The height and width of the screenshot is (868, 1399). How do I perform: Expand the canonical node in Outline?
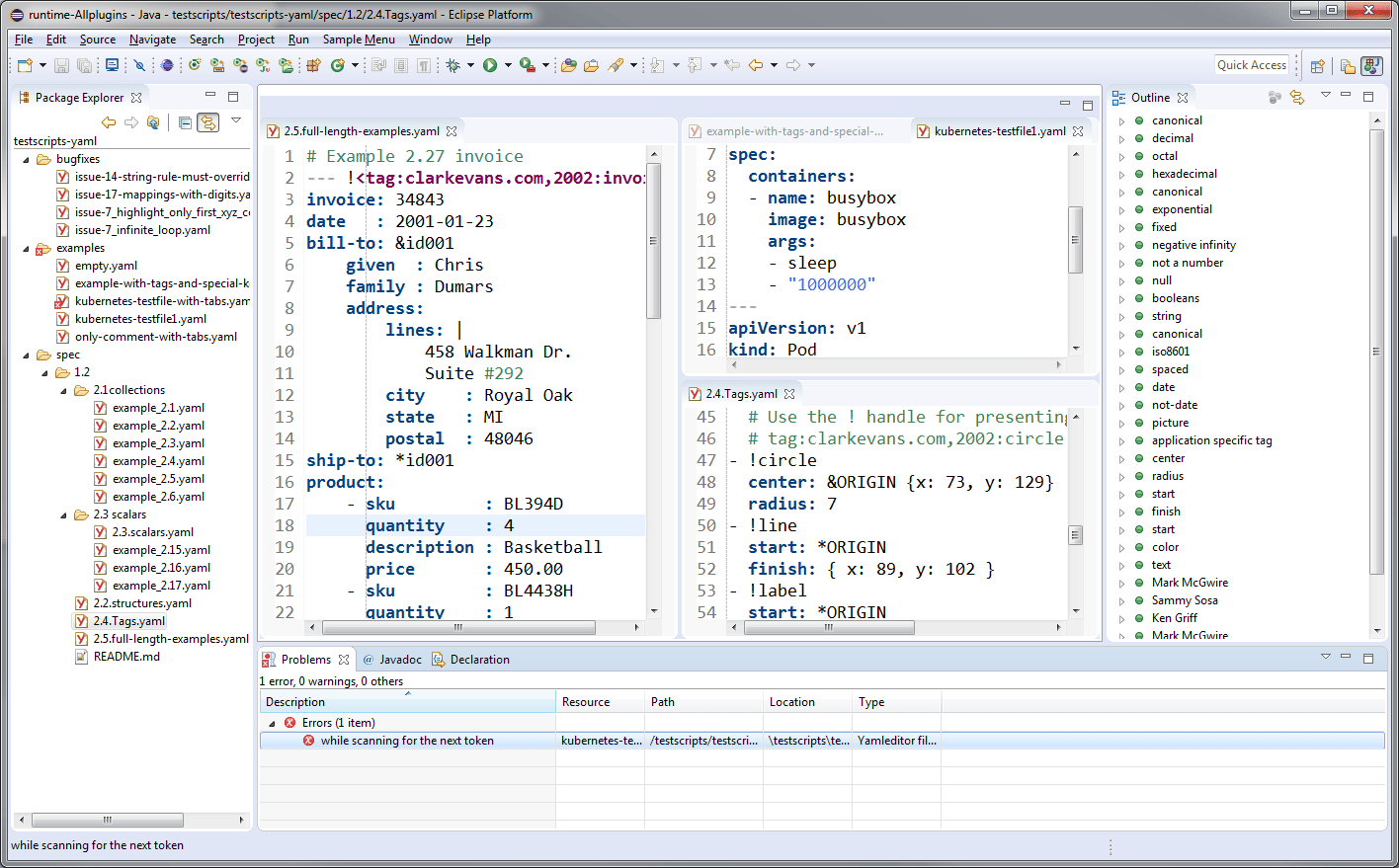click(1120, 119)
